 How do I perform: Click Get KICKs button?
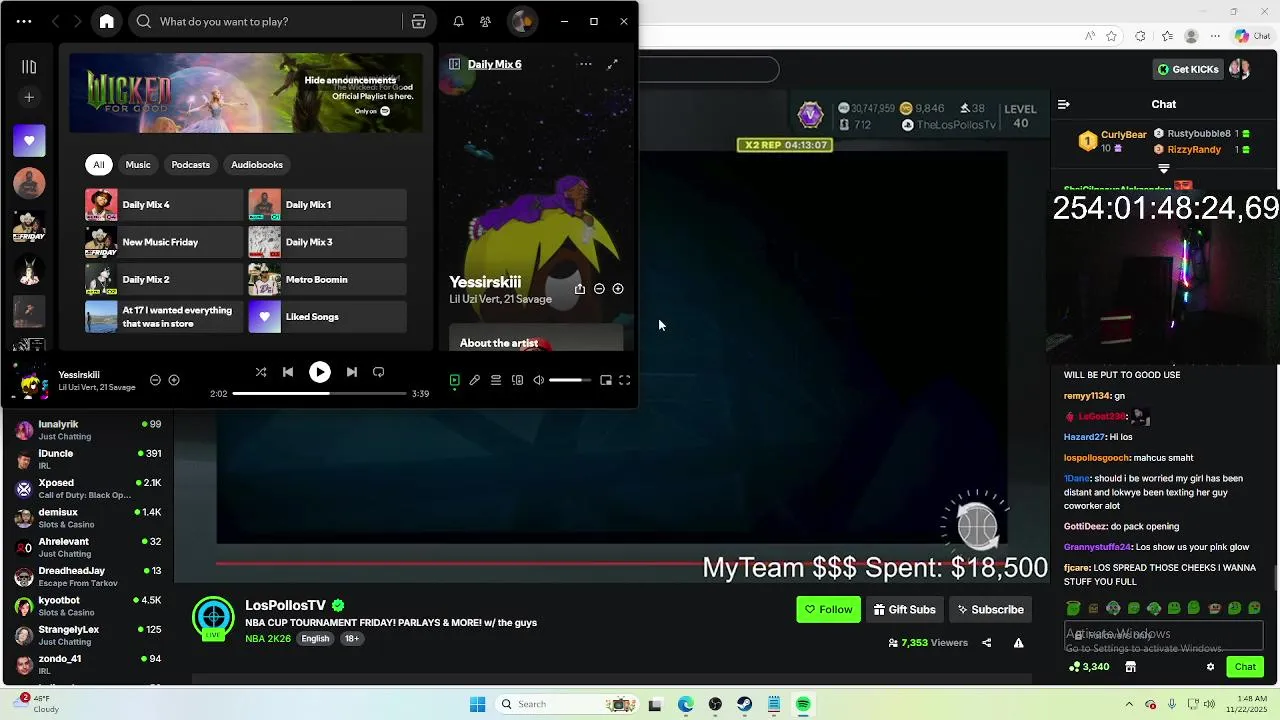pyautogui.click(x=1188, y=69)
